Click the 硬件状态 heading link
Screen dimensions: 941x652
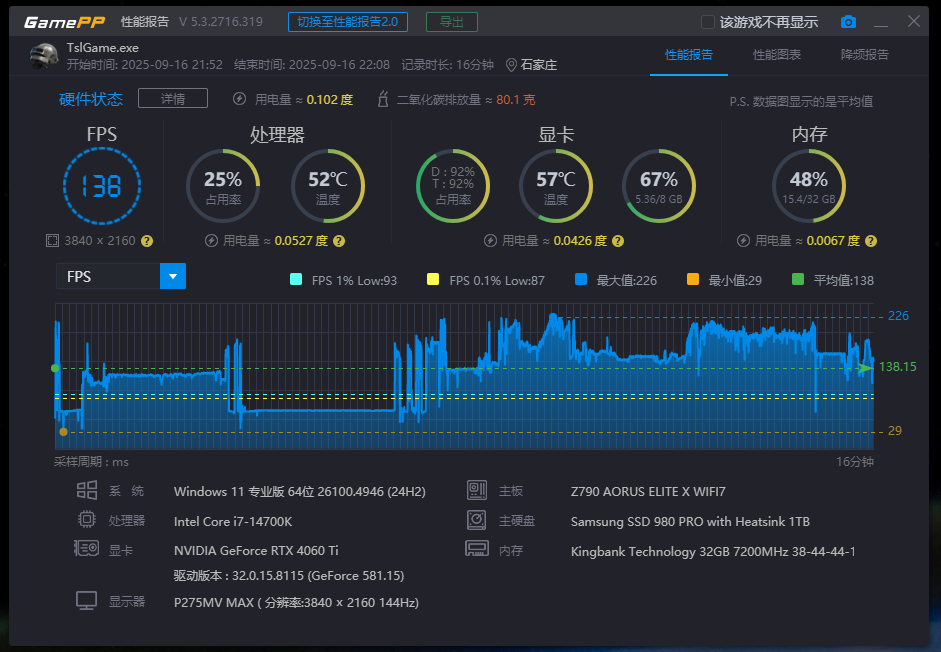click(91, 99)
